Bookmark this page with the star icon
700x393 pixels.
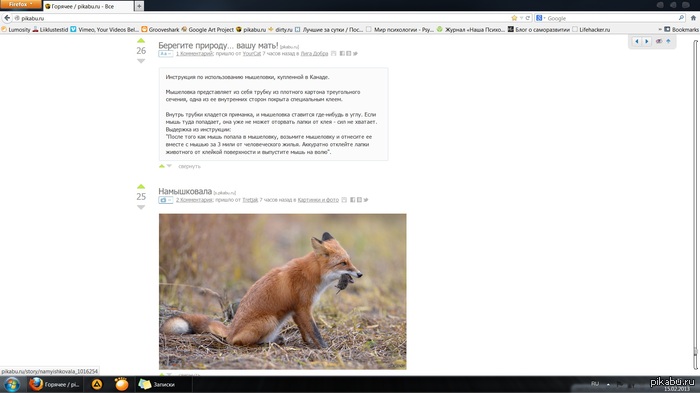click(514, 18)
